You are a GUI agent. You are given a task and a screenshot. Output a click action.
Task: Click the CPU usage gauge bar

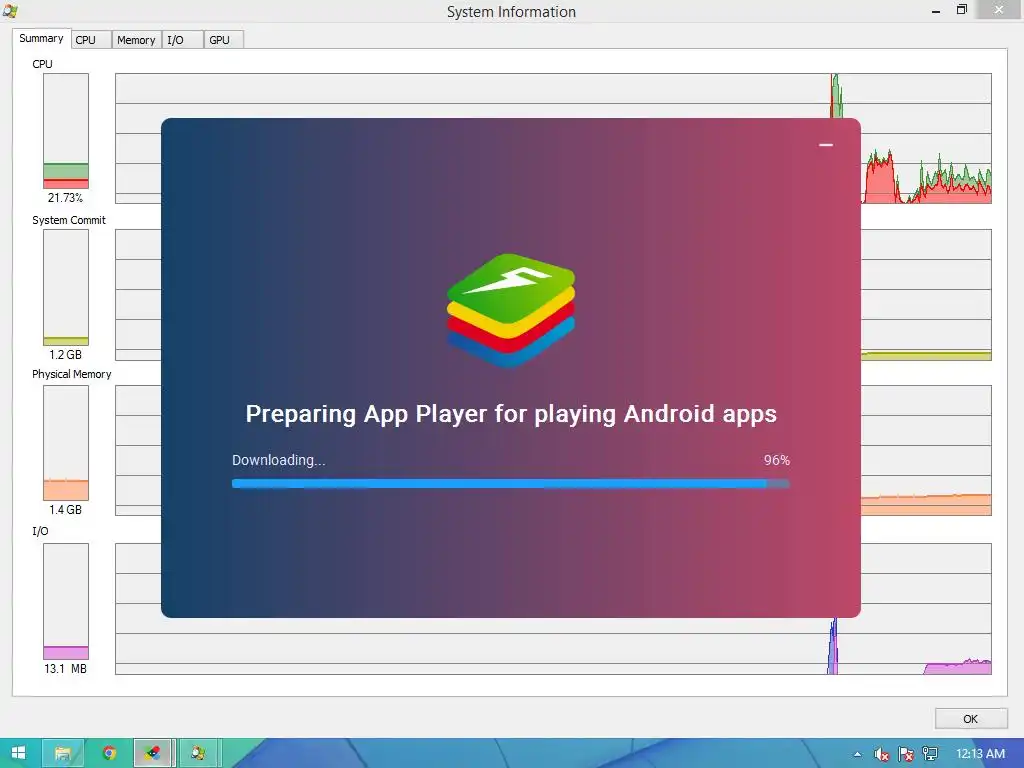click(66, 131)
